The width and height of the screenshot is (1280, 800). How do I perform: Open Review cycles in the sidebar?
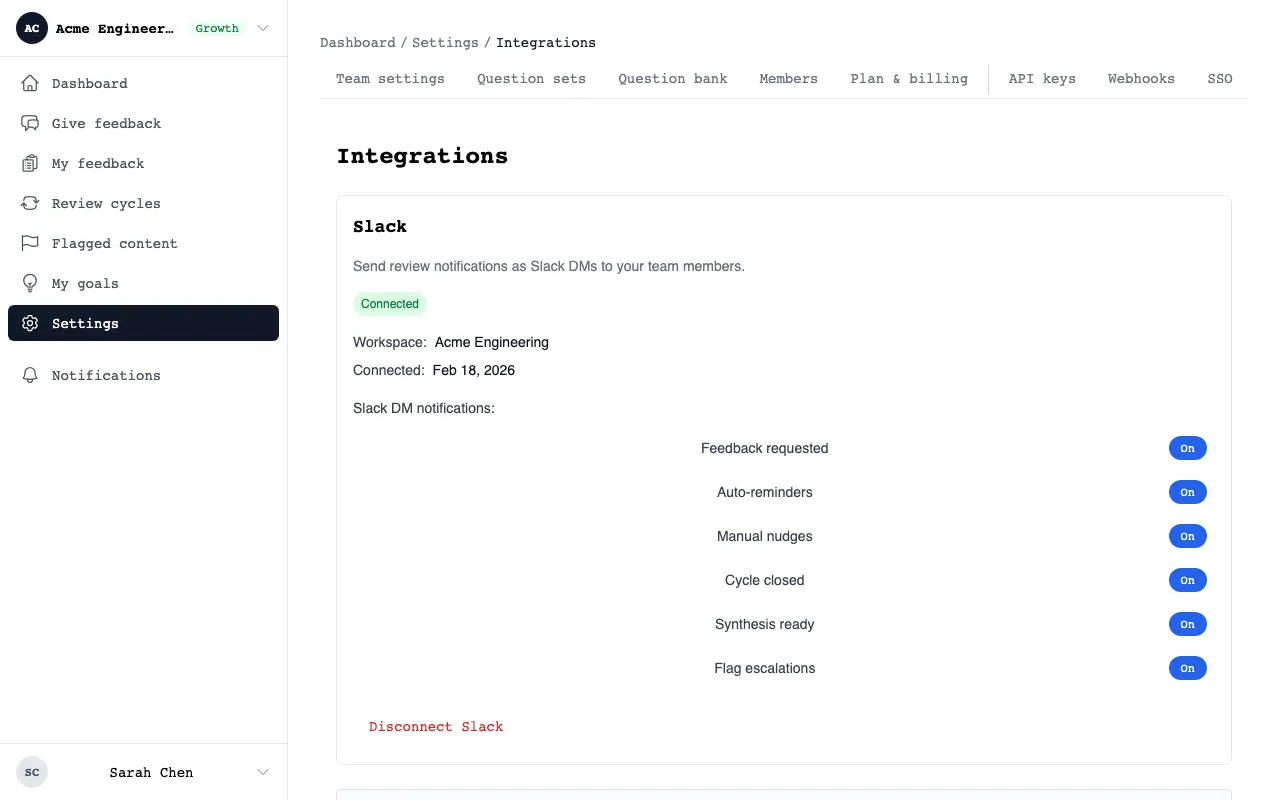[143, 203]
